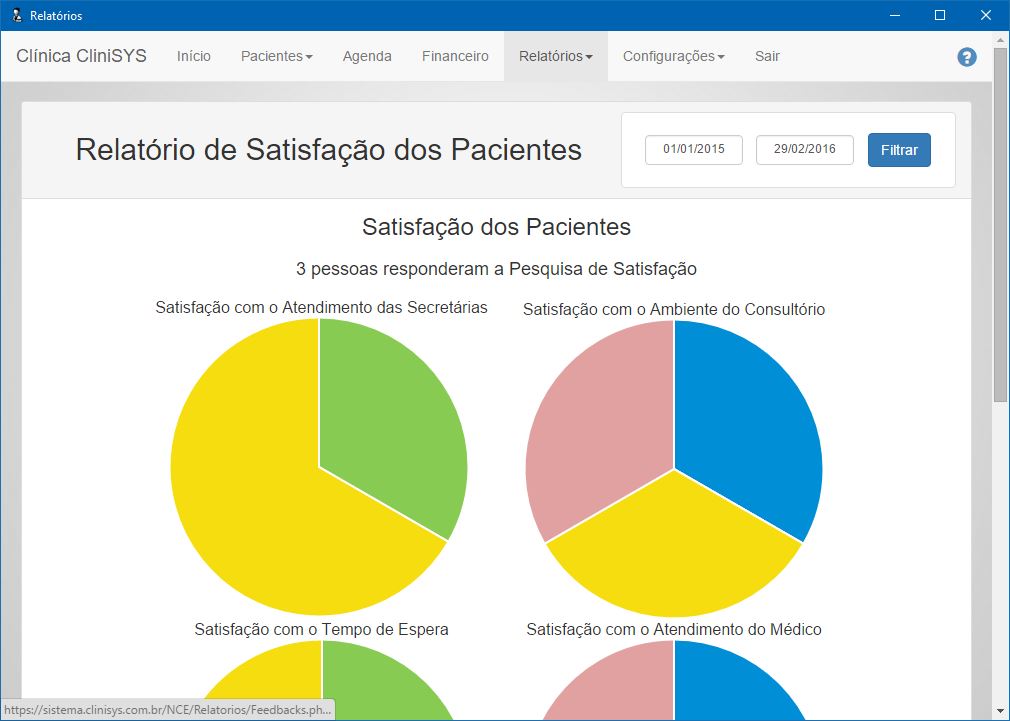Open the help question mark icon

point(966,57)
